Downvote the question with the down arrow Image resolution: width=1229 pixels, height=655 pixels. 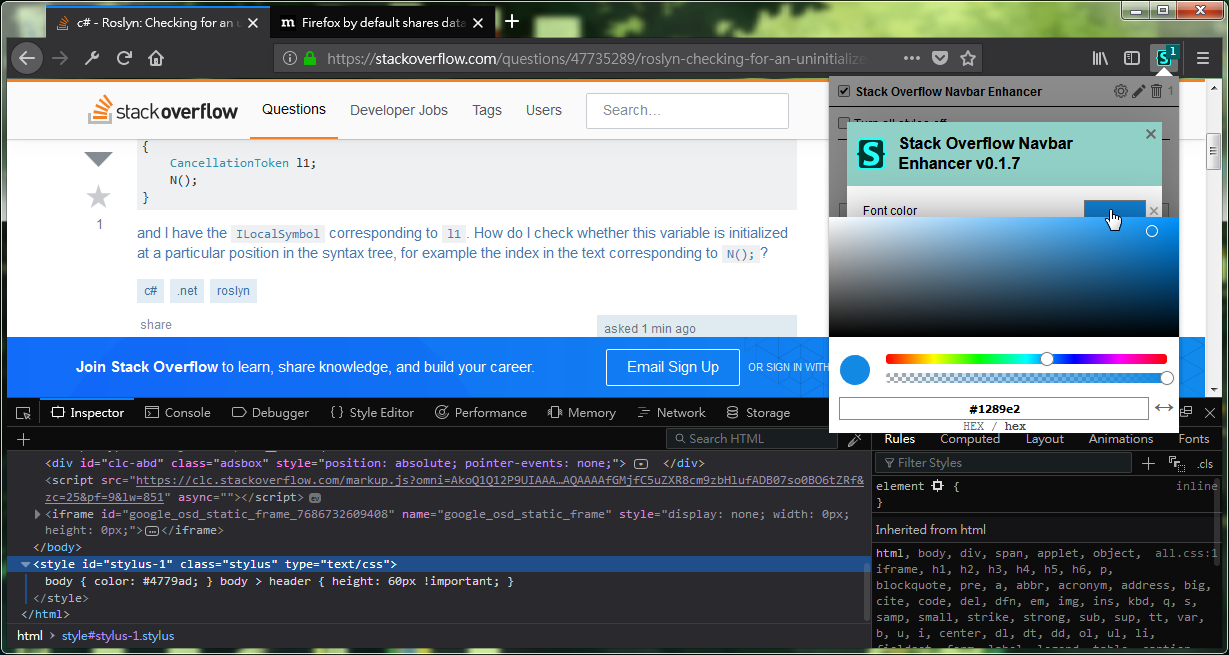(98, 158)
